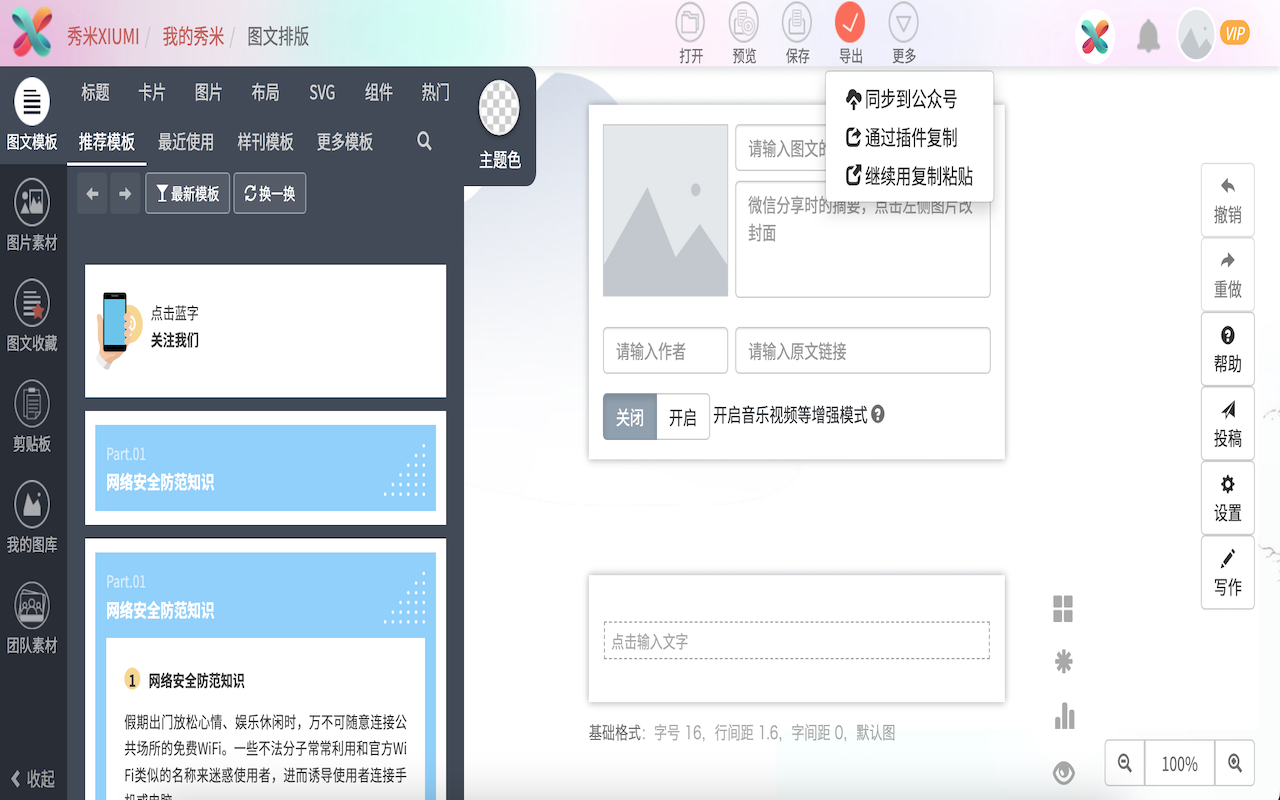Open the 最新模板 filter dropdown
1280x800 pixels.
click(187, 193)
